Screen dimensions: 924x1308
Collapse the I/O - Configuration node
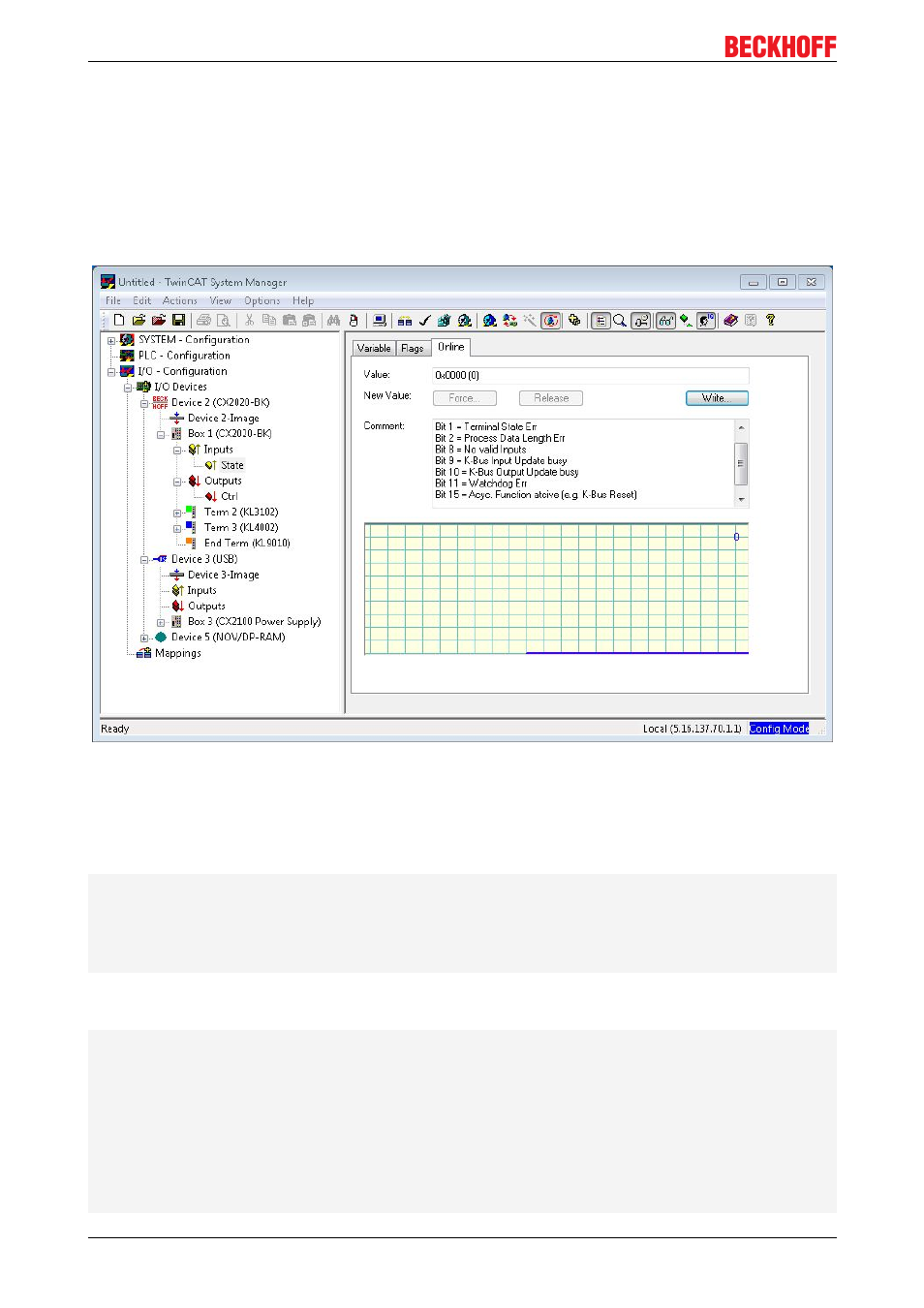pos(111,372)
